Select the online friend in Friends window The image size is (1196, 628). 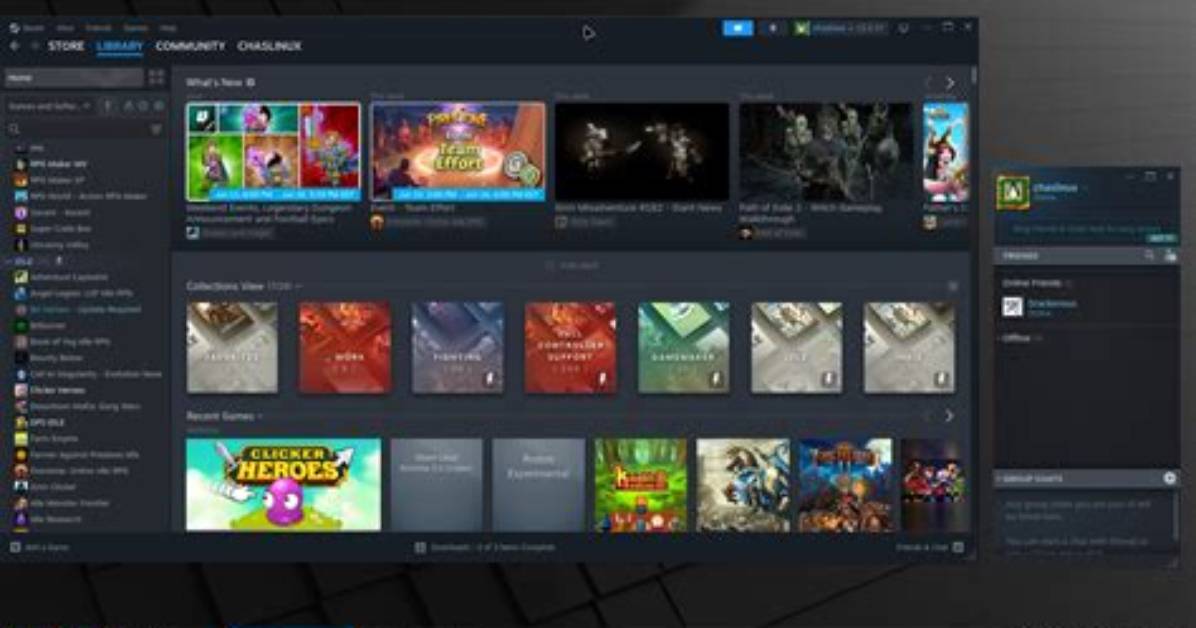[x=1087, y=307]
